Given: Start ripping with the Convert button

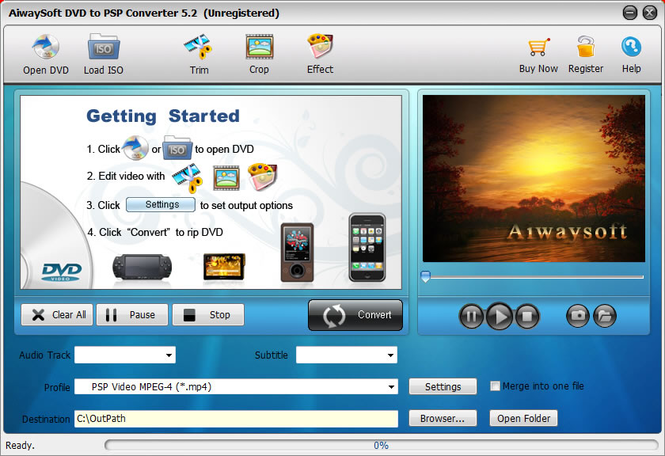Looking at the screenshot, I should pos(355,315).
